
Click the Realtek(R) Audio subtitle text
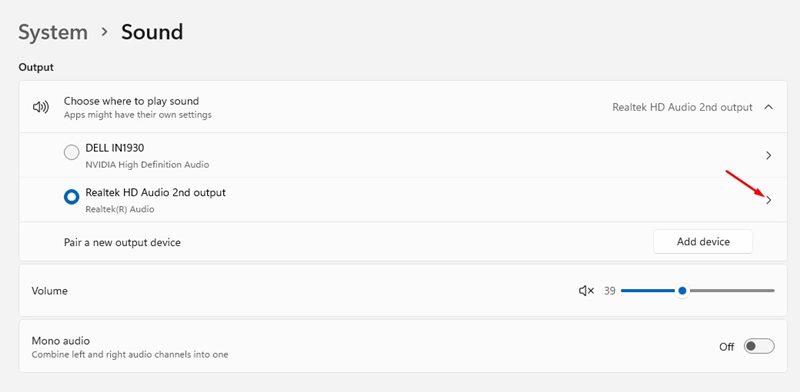pos(120,209)
